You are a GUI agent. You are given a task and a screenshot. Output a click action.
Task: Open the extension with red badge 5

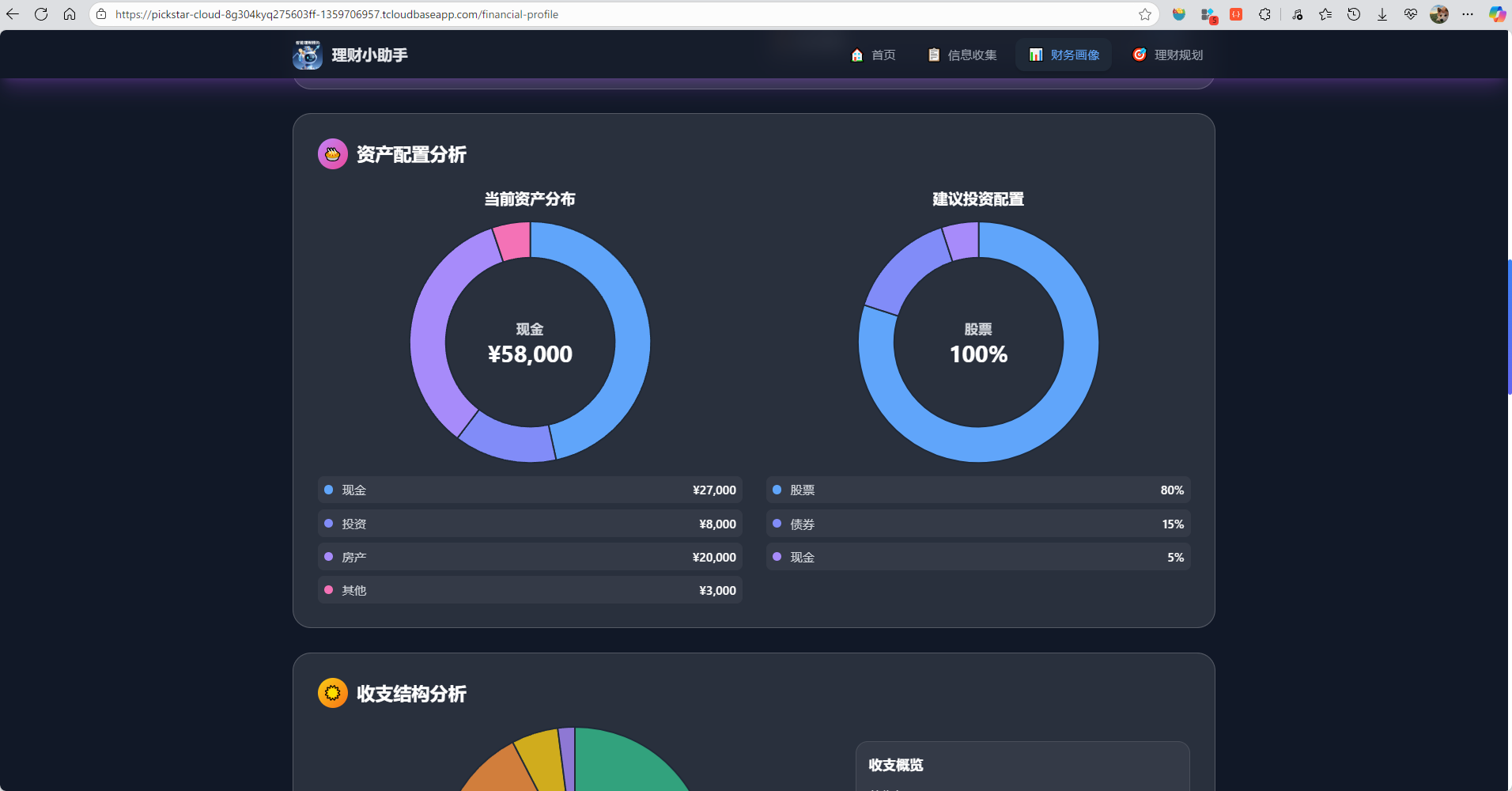point(1208,14)
